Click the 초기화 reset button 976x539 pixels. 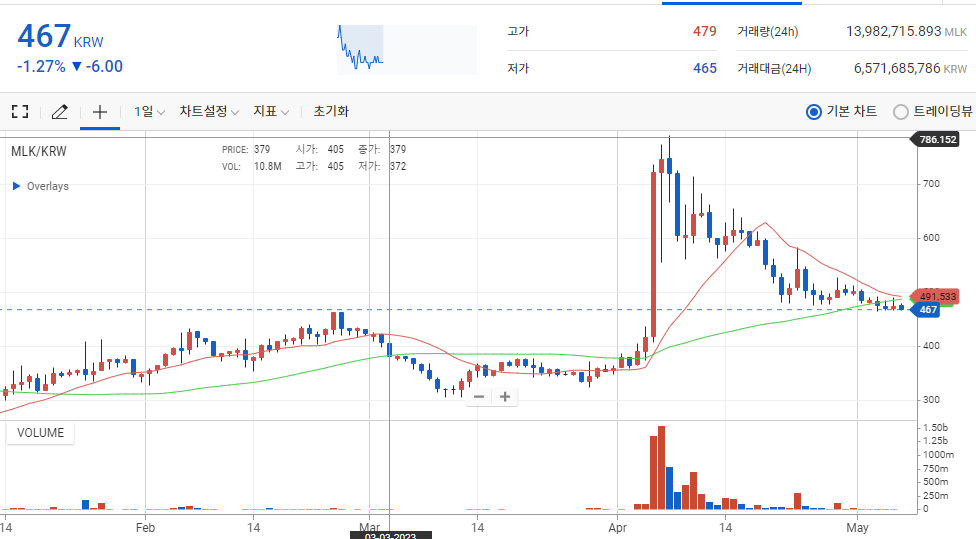tap(331, 111)
